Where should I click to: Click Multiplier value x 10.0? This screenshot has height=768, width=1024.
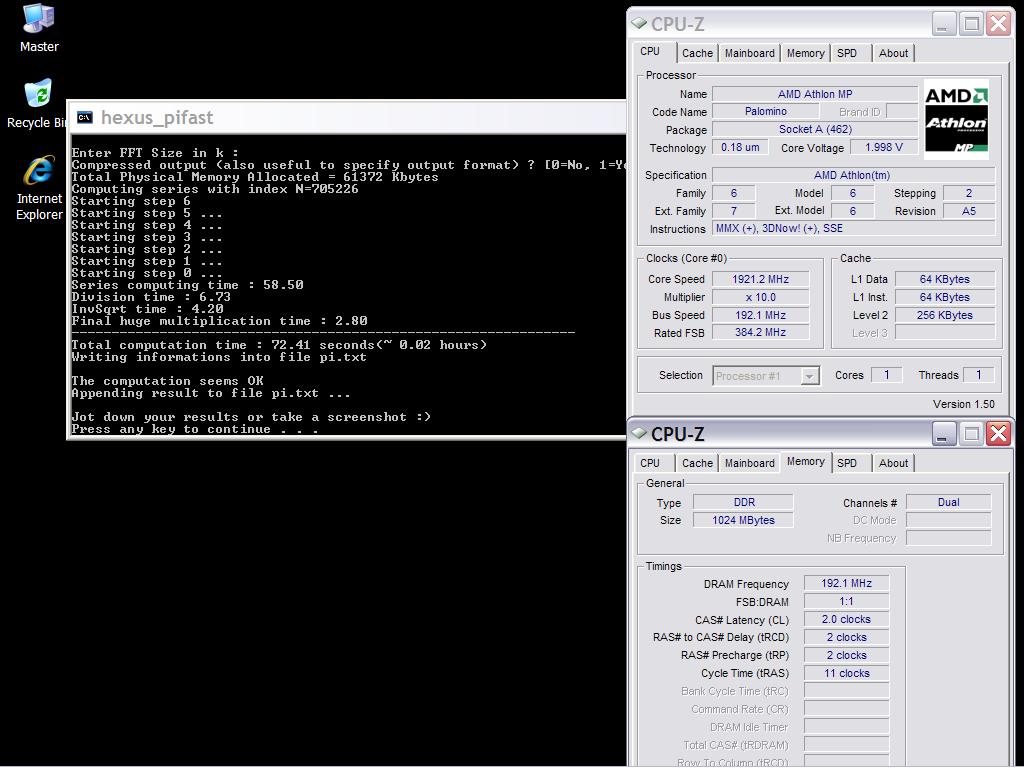(760, 297)
